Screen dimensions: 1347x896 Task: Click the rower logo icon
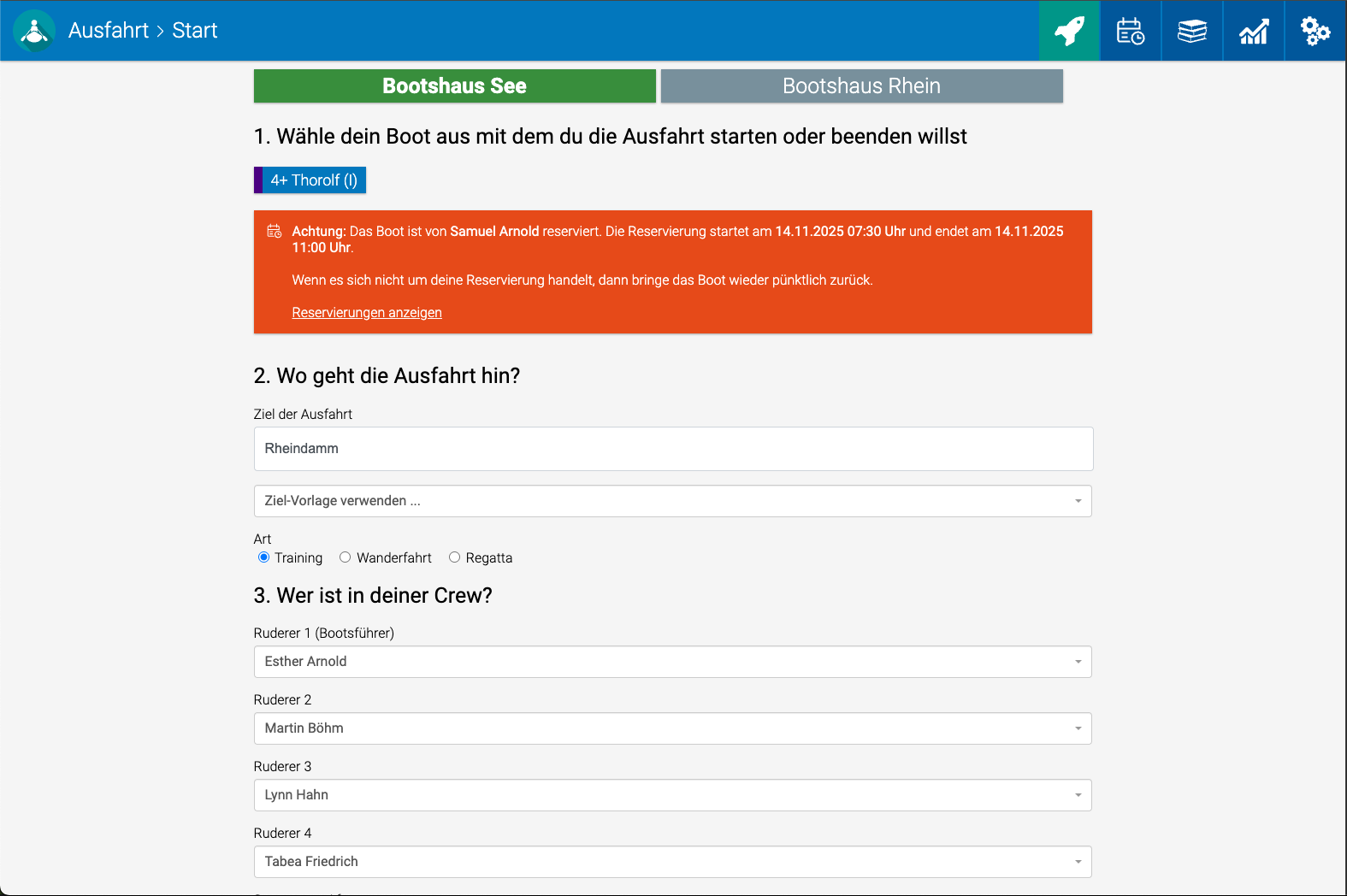coord(34,31)
